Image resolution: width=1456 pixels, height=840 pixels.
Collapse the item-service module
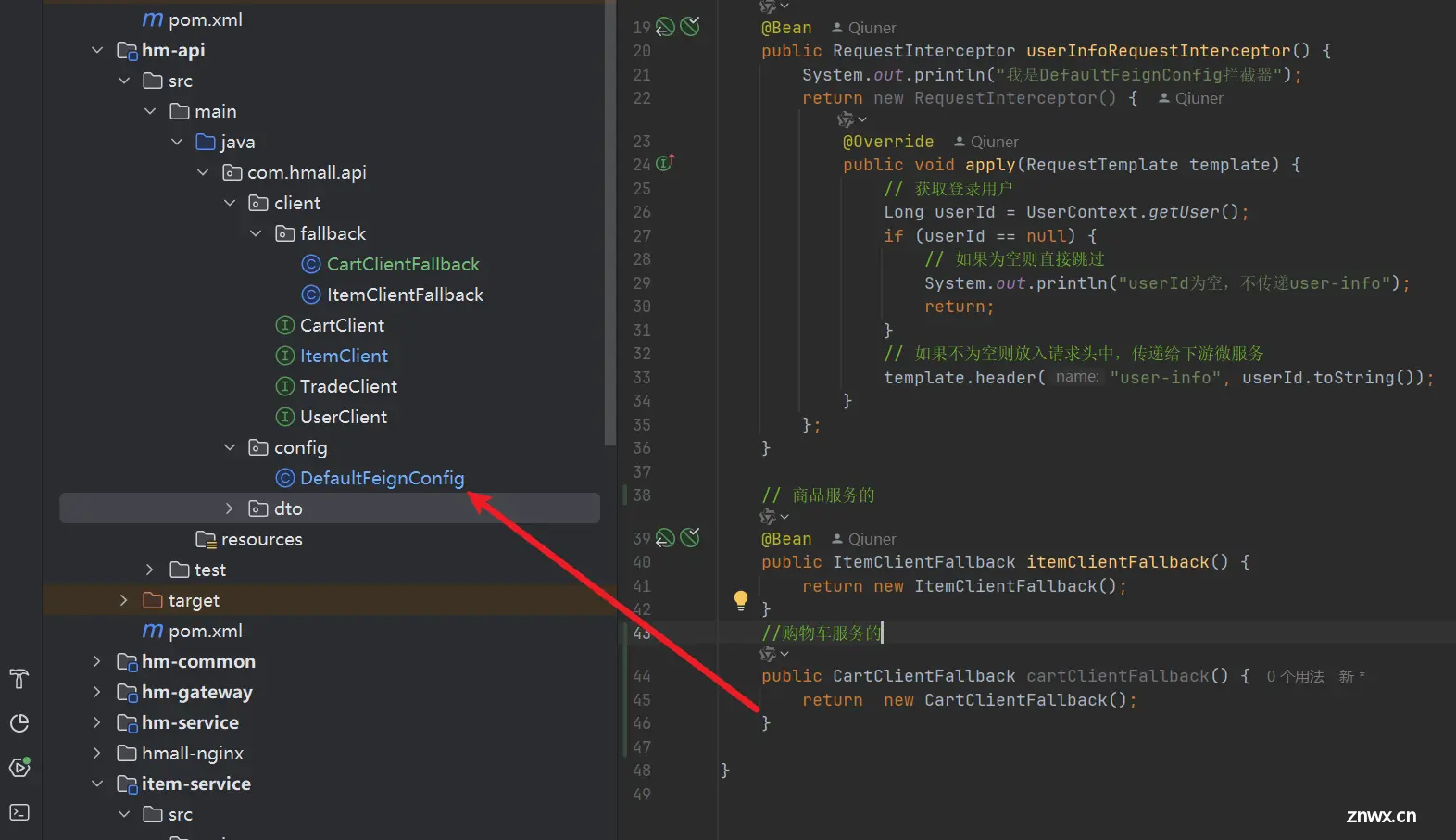[97, 784]
